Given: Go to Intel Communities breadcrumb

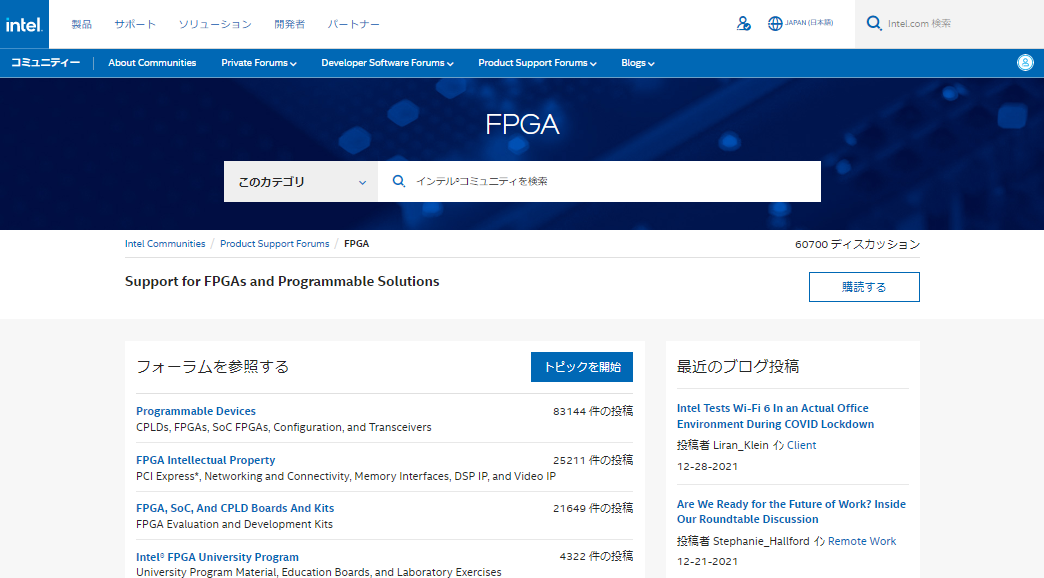Looking at the screenshot, I should coord(165,244).
